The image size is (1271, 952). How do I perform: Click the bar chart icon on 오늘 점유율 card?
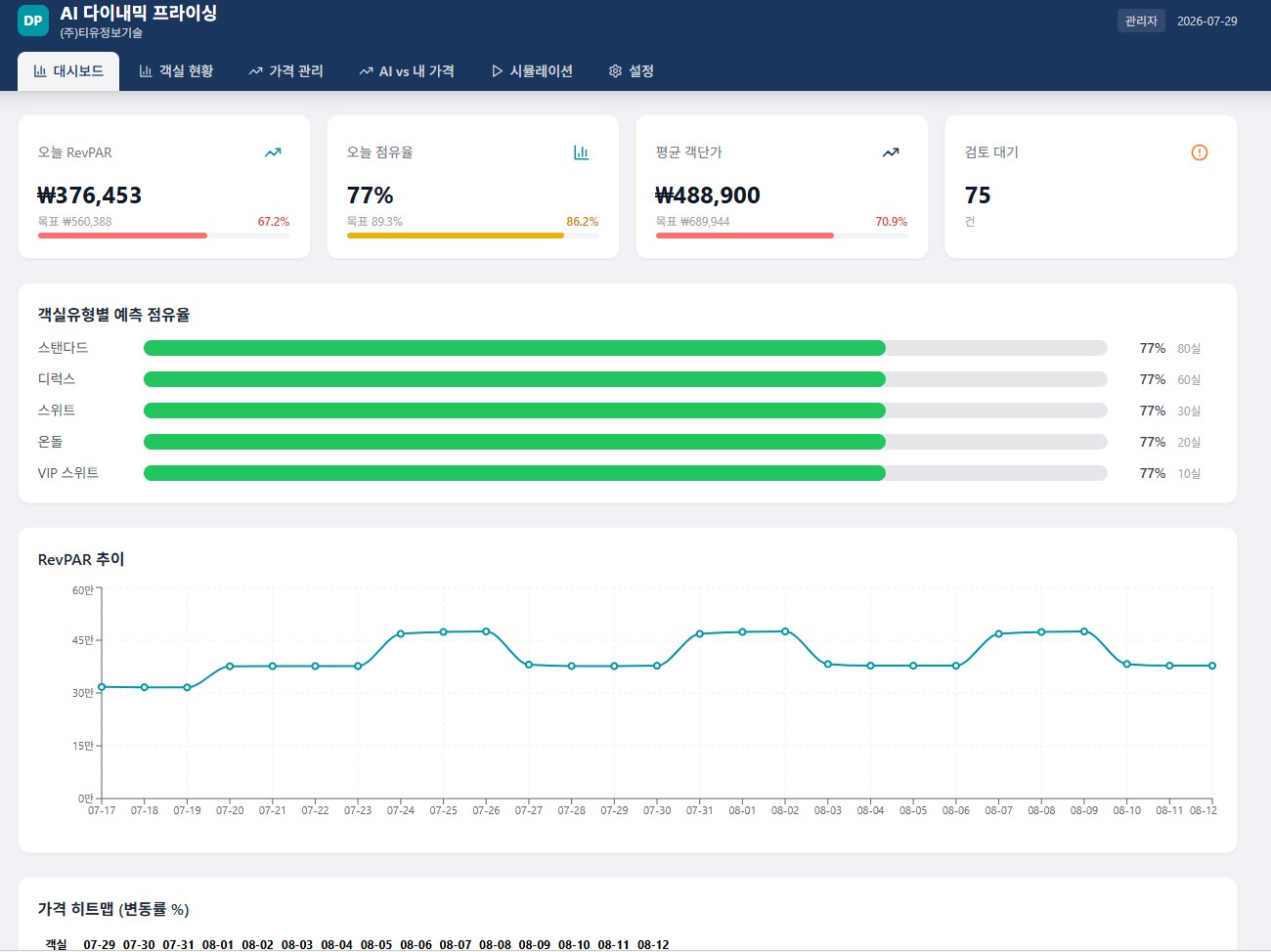[582, 152]
